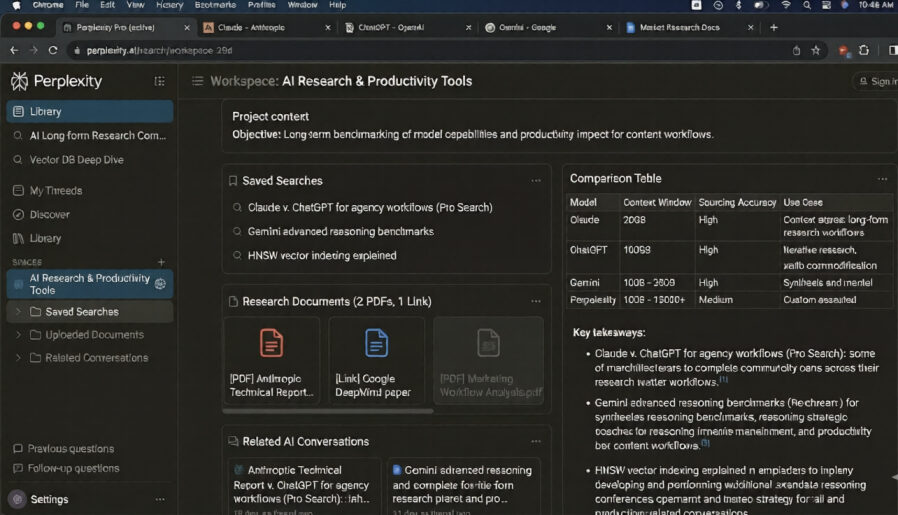Open Related Conversations folder in sidebar

tap(90, 357)
